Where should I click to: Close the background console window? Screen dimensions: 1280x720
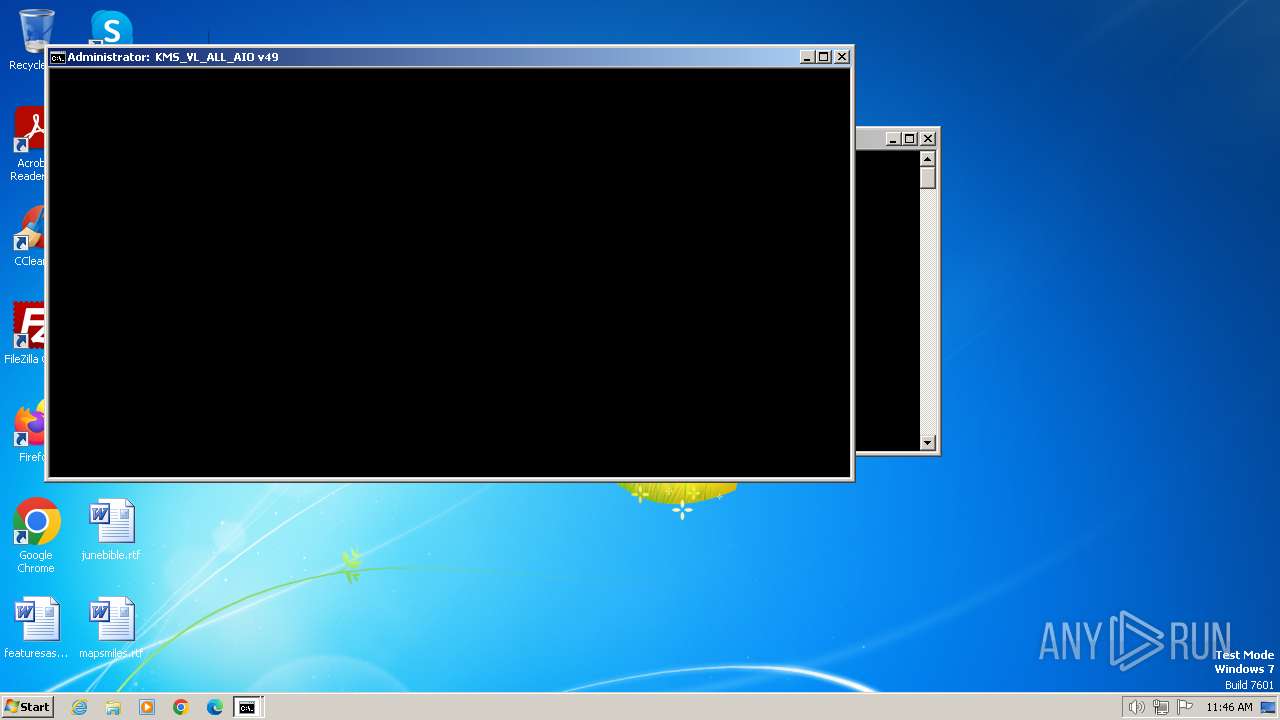coord(928,139)
